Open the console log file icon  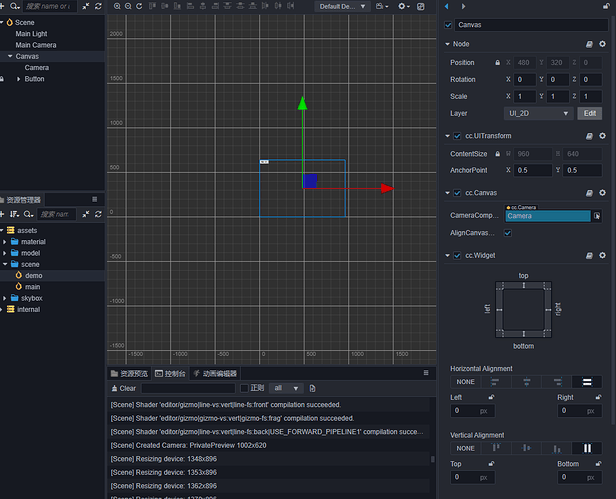(312, 388)
